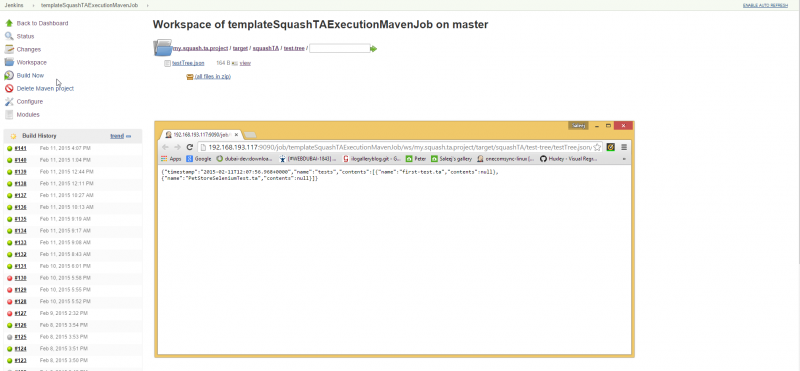Click the zip archive box icon
Image resolution: width=800 pixels, height=371 pixels.
pyautogui.click(x=190, y=77)
